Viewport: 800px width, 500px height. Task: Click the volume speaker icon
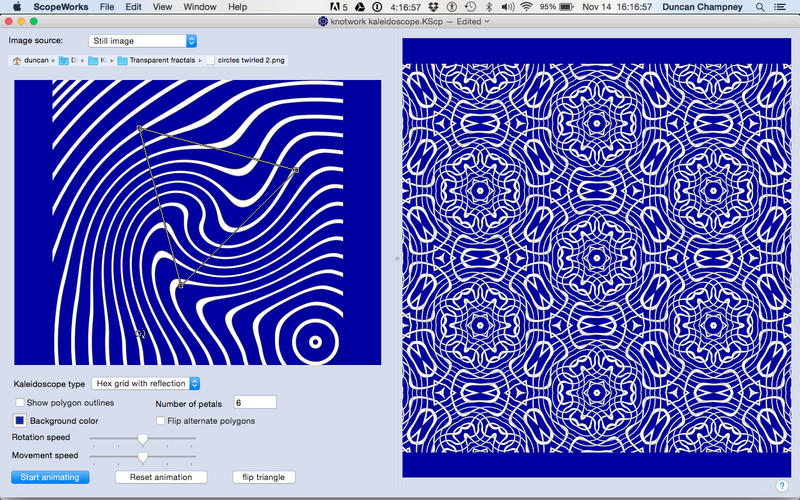point(506,7)
